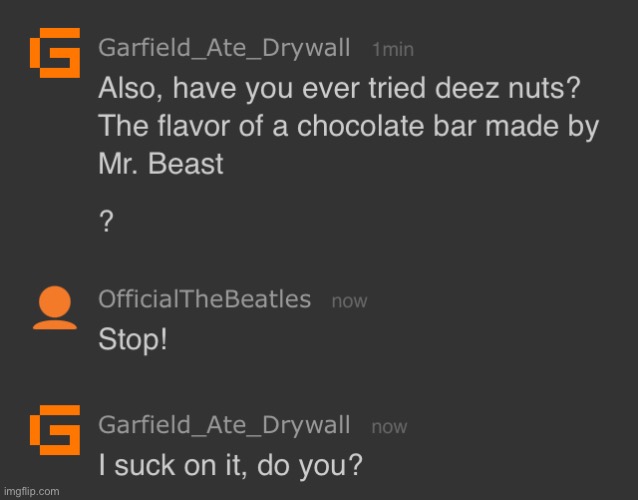Click the 'Stop!' reply text
This screenshot has width=638, height=500.
[x=132, y=339]
